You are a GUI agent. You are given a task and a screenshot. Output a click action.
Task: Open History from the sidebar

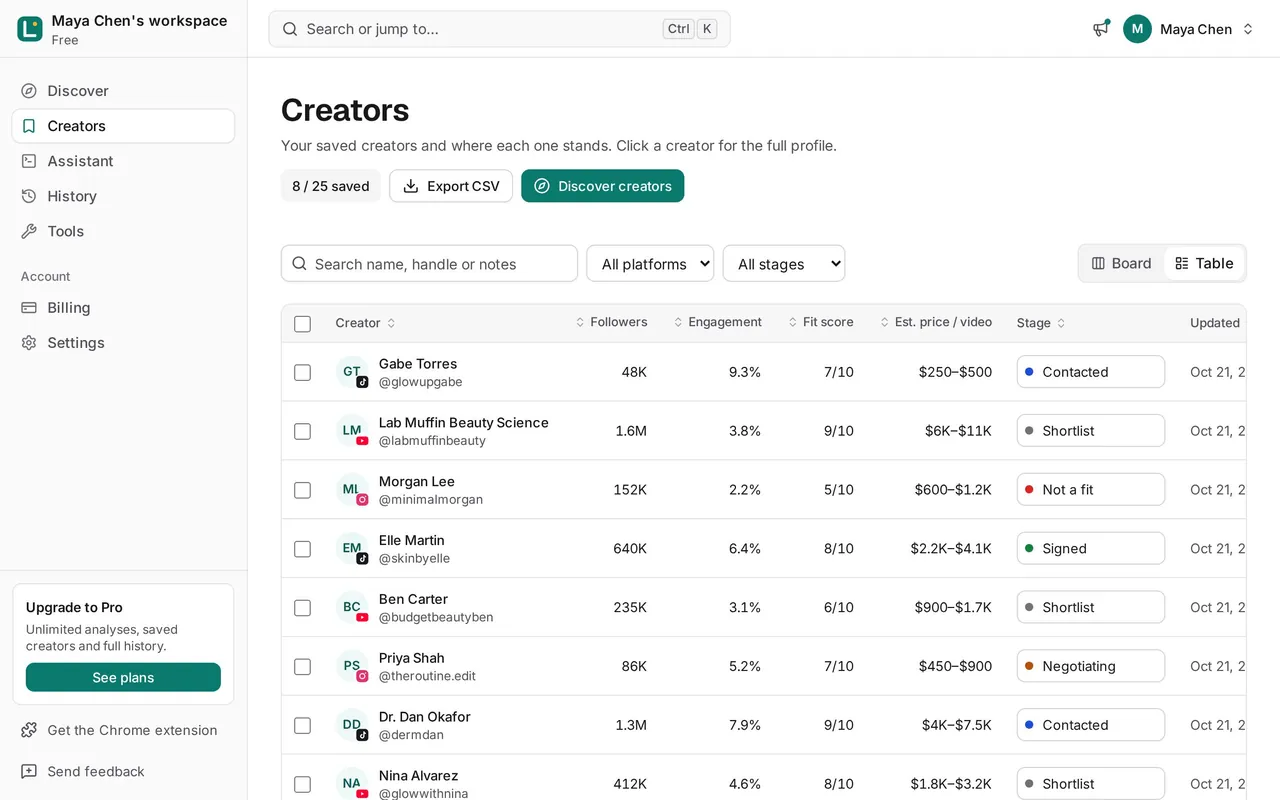[123, 196]
